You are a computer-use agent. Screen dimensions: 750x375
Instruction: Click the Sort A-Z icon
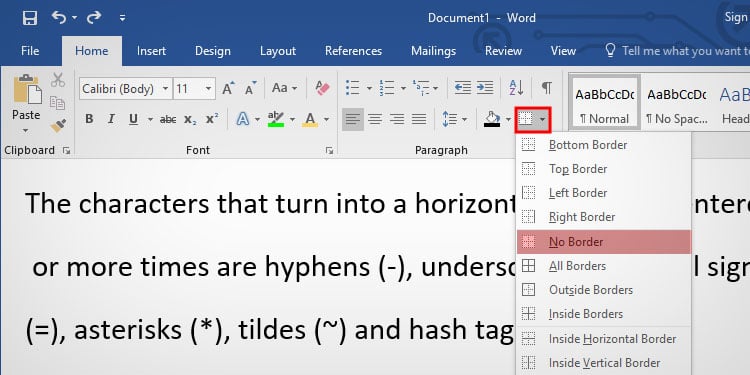[516, 88]
